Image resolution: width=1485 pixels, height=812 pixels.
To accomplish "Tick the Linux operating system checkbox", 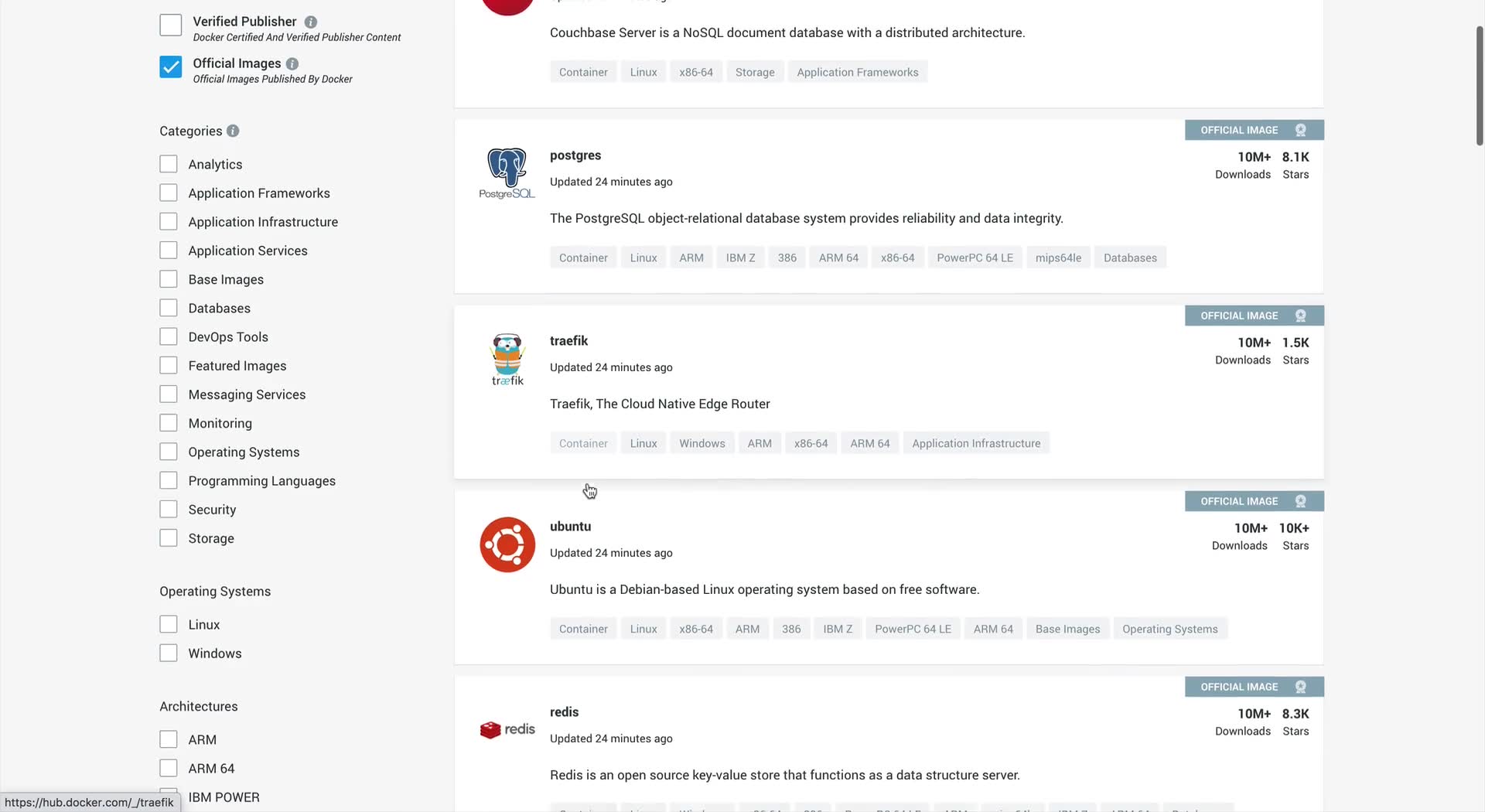I will point(169,624).
